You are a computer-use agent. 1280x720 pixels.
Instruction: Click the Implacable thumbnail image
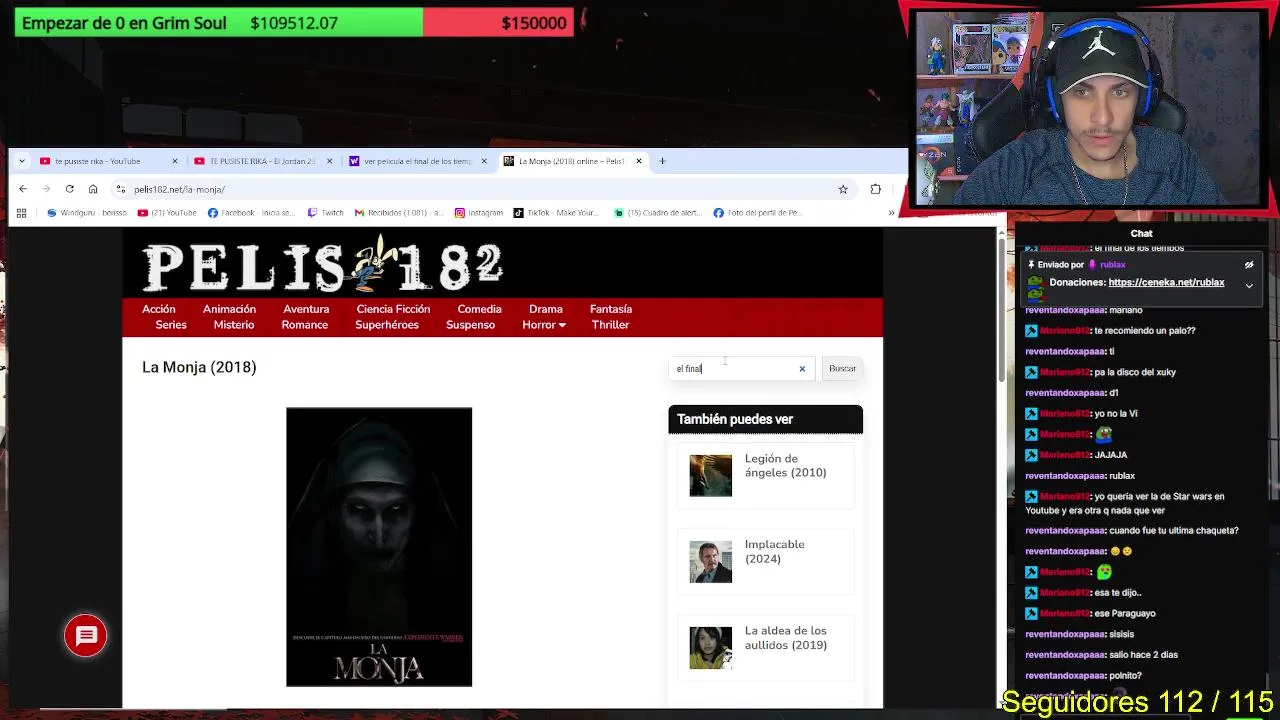point(710,562)
